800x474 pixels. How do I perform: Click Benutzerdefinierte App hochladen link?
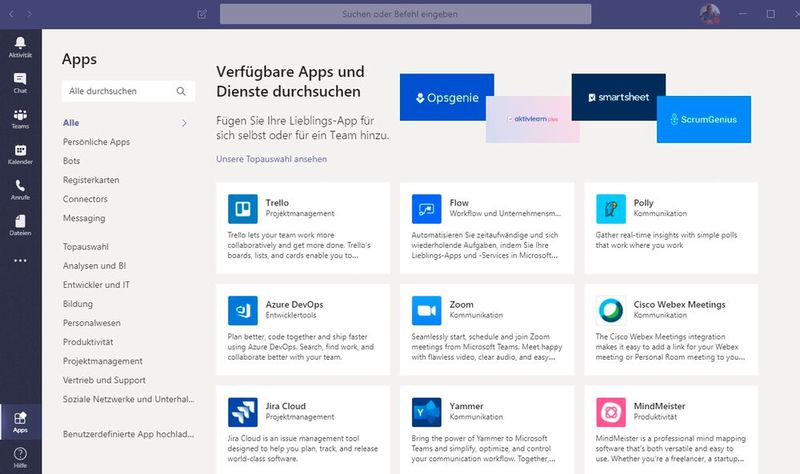tap(125, 435)
